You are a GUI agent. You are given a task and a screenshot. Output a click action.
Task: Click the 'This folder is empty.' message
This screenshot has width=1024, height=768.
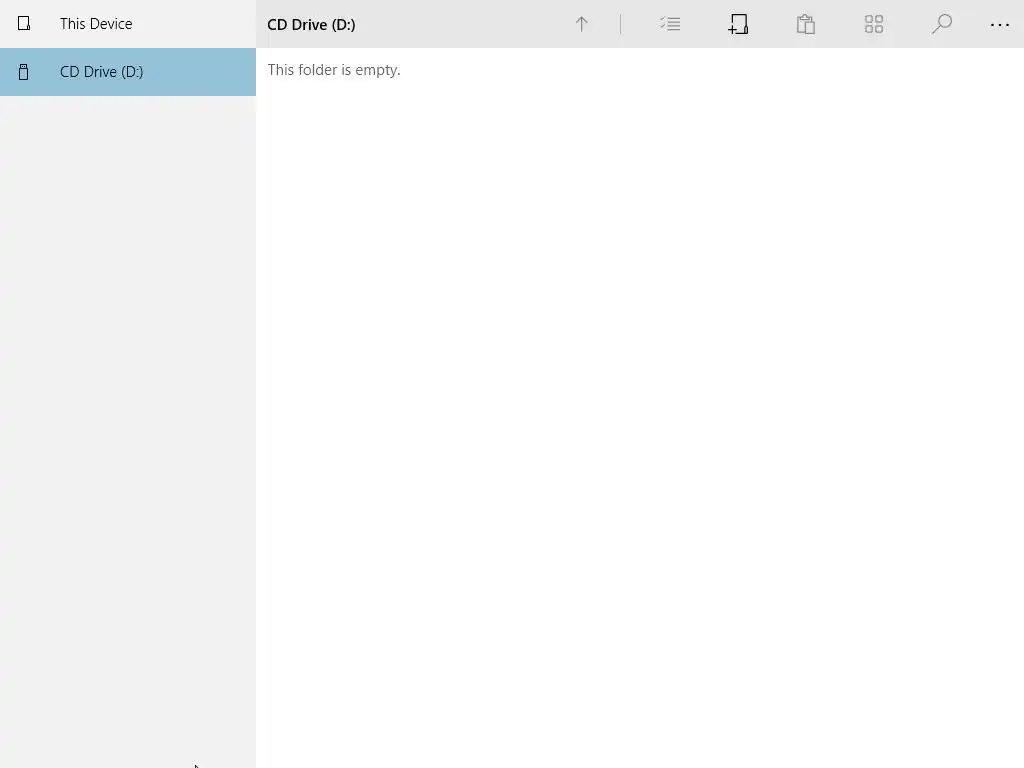point(334,70)
